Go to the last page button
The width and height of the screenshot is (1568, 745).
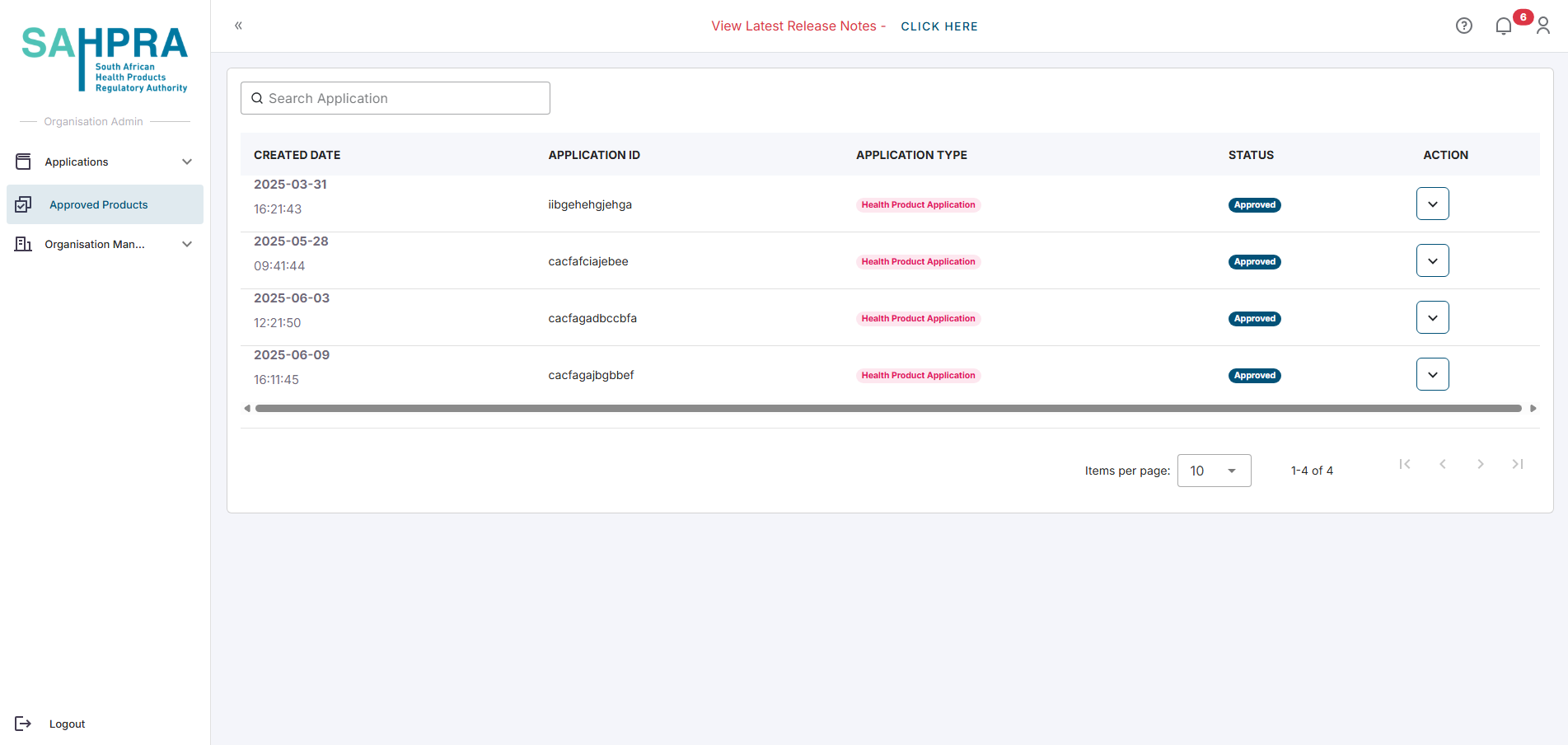(1517, 464)
